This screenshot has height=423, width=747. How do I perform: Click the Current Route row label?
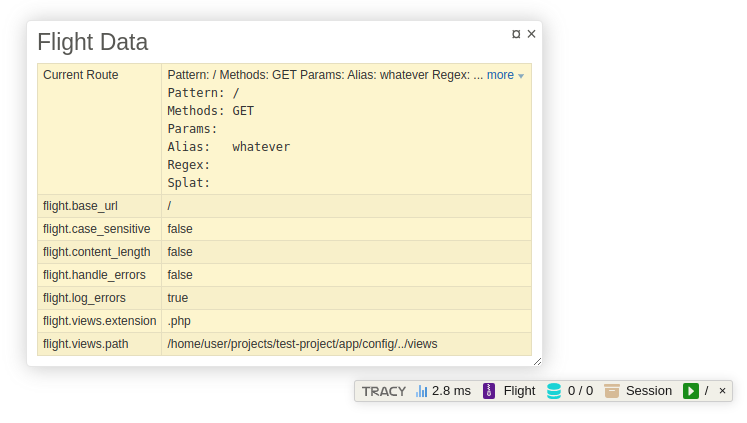(x=80, y=75)
